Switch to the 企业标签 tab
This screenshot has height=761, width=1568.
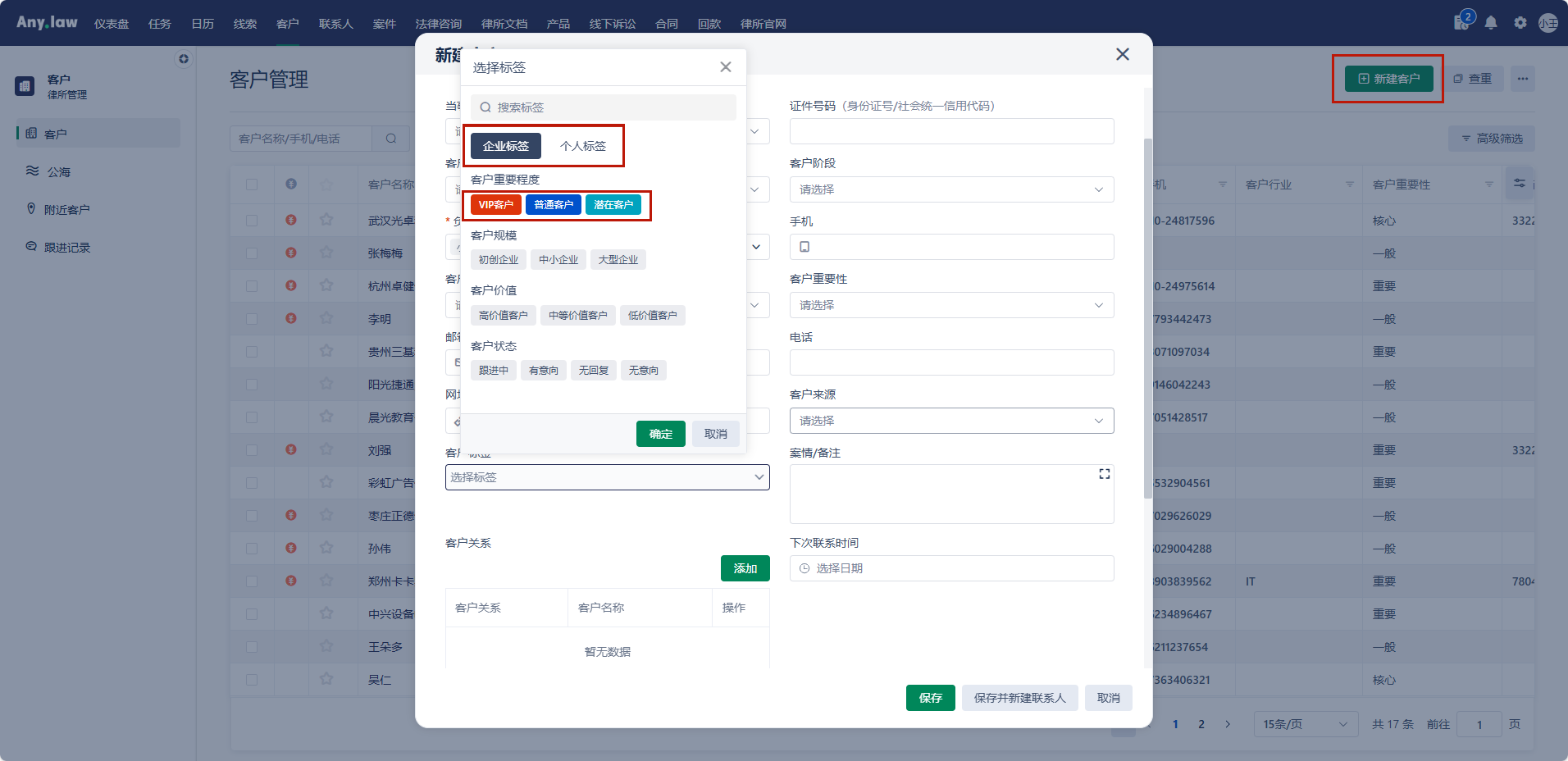coord(506,146)
